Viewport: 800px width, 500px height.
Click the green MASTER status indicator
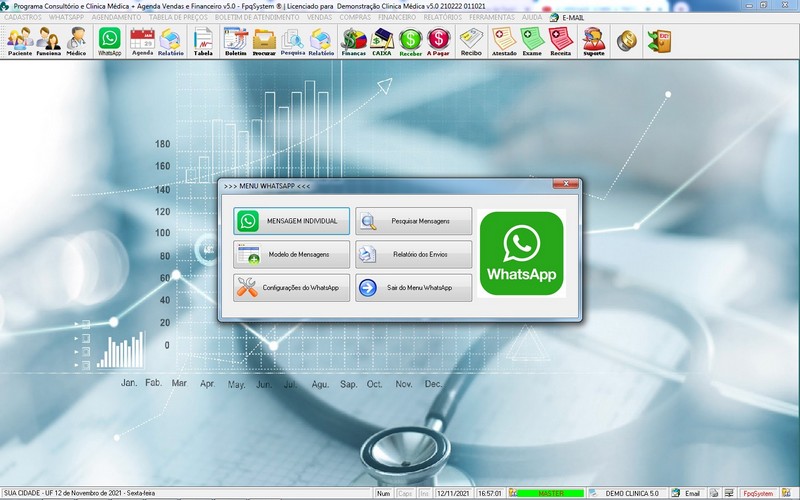(x=551, y=493)
